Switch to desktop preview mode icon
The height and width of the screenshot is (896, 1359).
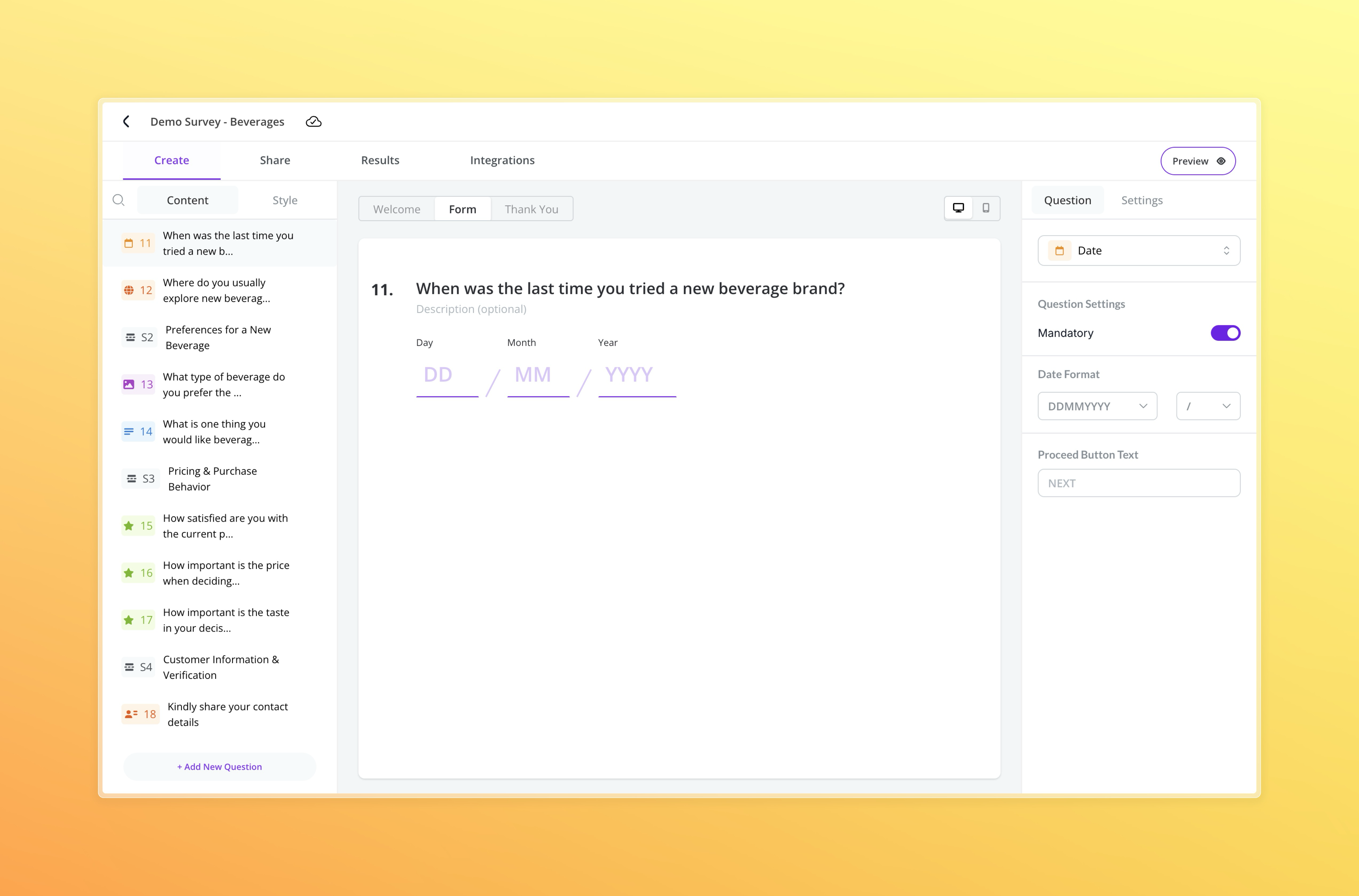958,208
